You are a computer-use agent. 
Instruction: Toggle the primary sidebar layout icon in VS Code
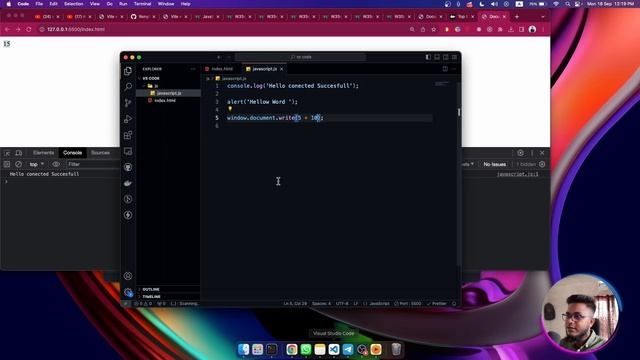tap(428, 57)
